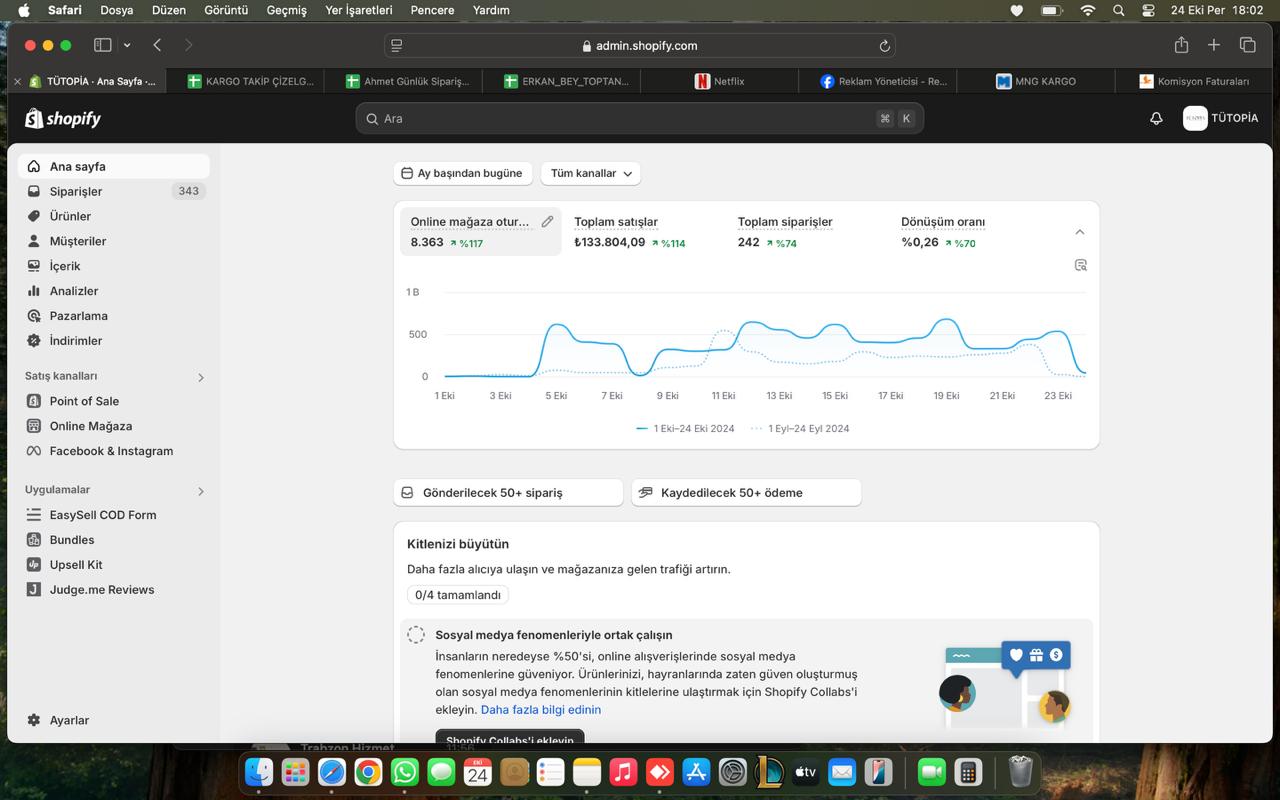Open WhatsApp from the Dock
This screenshot has height=800, width=1280.
pos(405,772)
